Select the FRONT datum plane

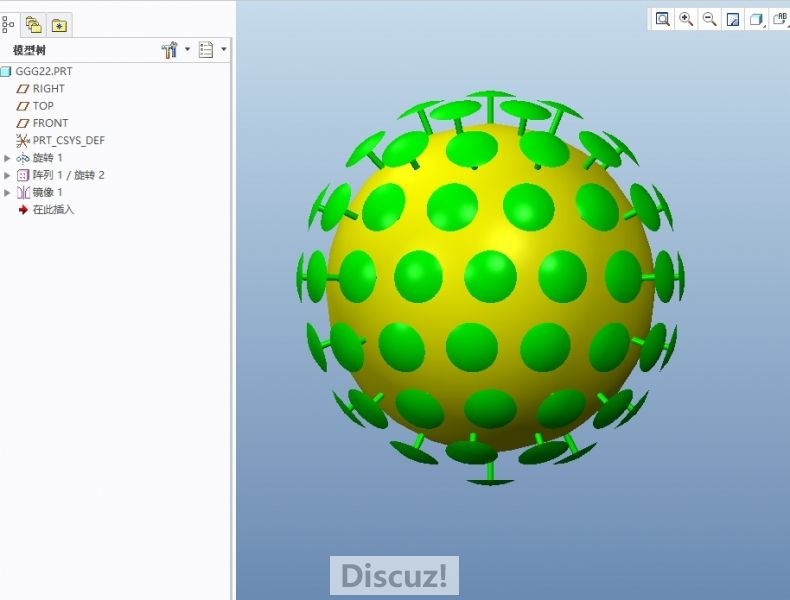tap(50, 123)
